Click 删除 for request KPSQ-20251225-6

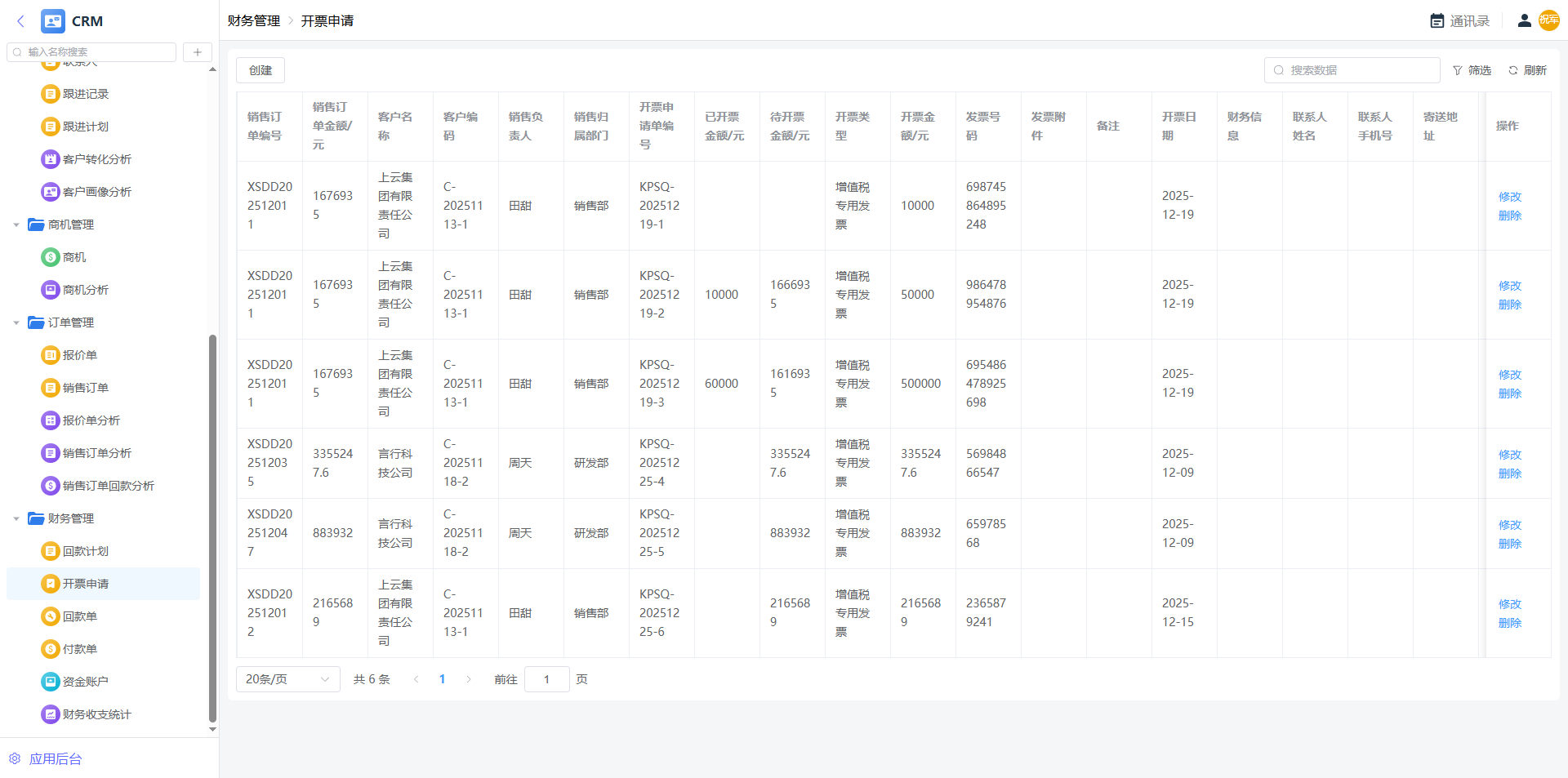(1509, 623)
